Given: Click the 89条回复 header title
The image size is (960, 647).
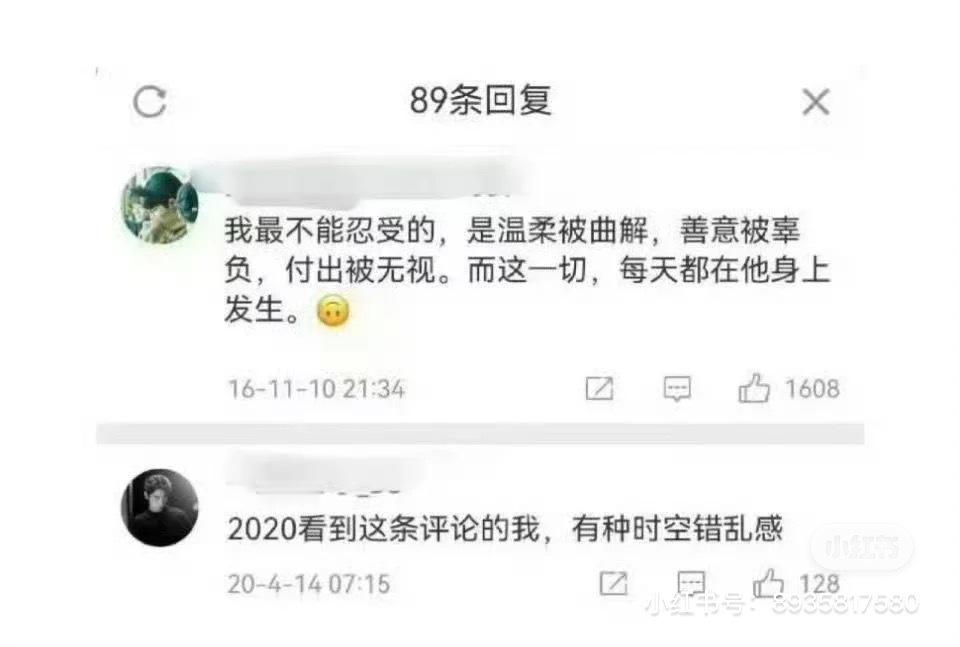Looking at the screenshot, I should click(481, 100).
